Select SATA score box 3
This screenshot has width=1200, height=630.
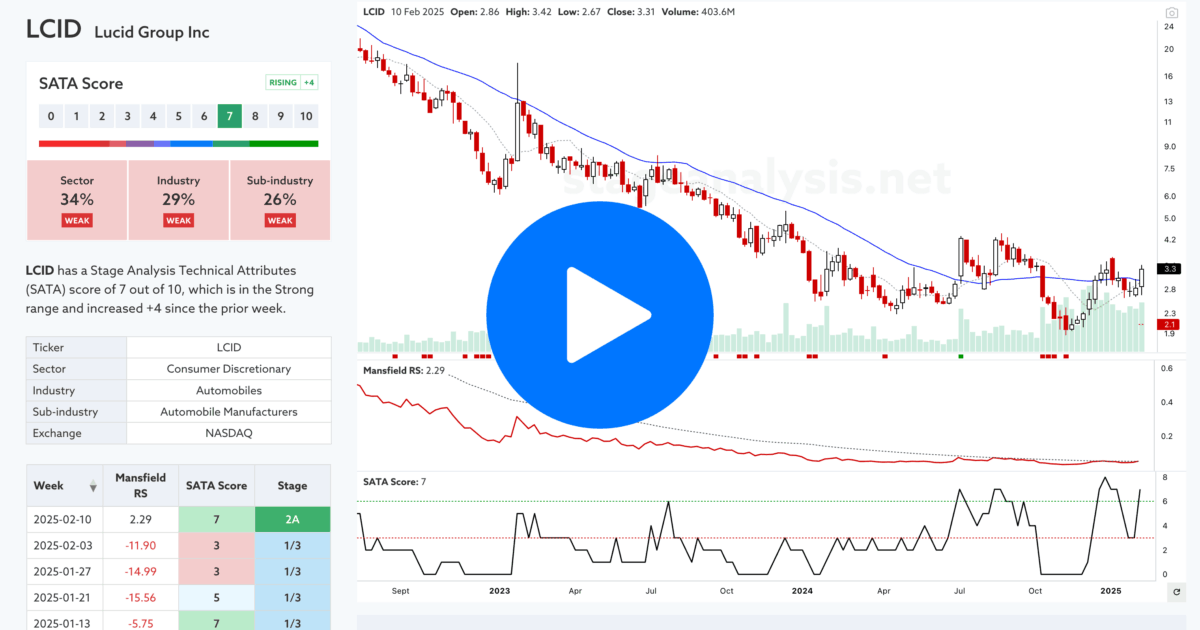tap(127, 116)
